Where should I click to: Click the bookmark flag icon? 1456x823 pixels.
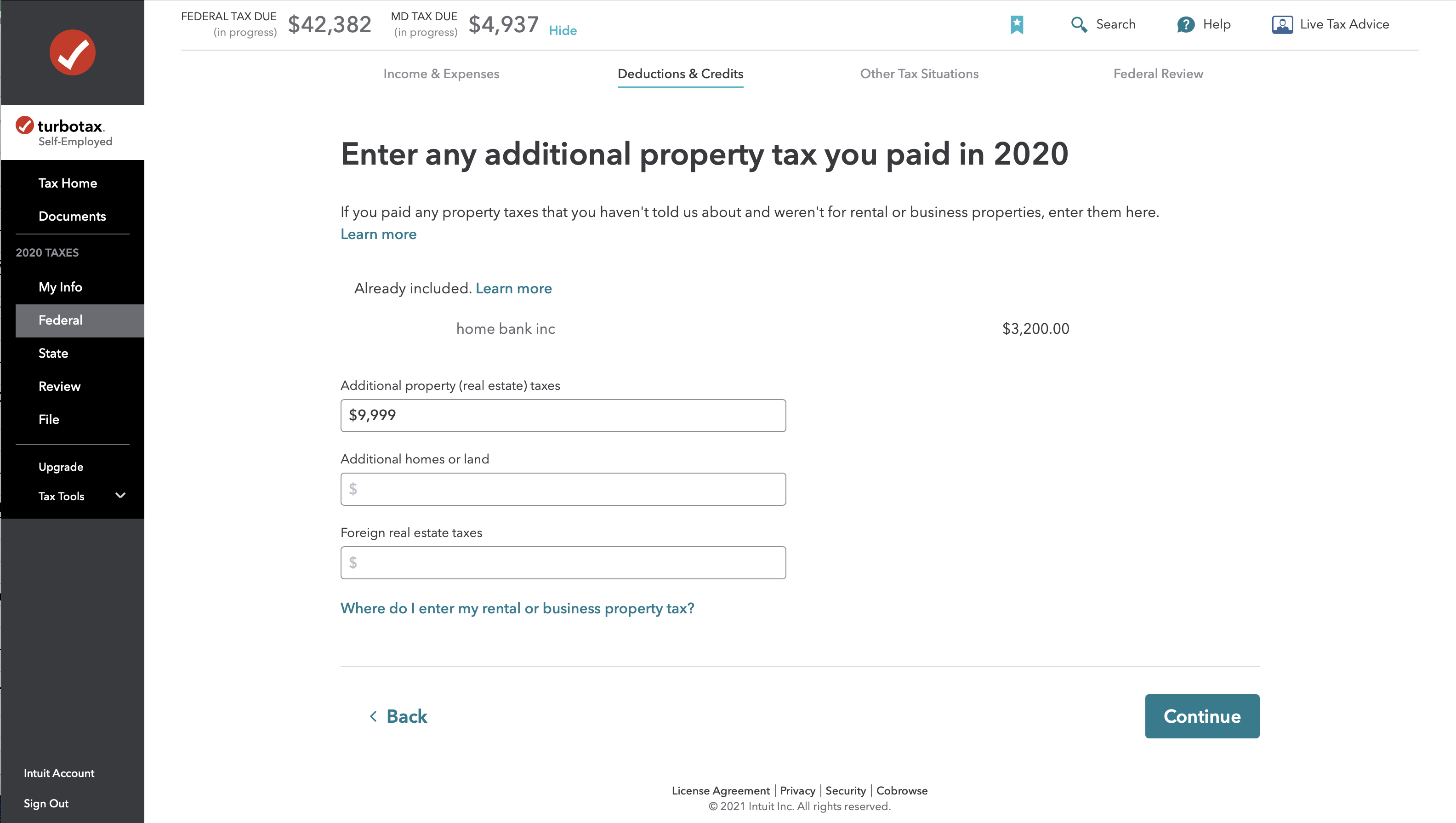(x=1016, y=24)
